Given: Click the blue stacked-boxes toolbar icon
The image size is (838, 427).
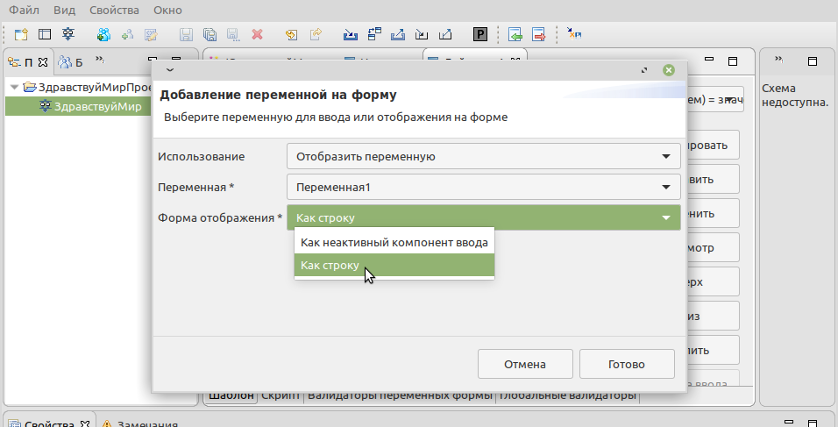Looking at the screenshot, I should click(375, 34).
